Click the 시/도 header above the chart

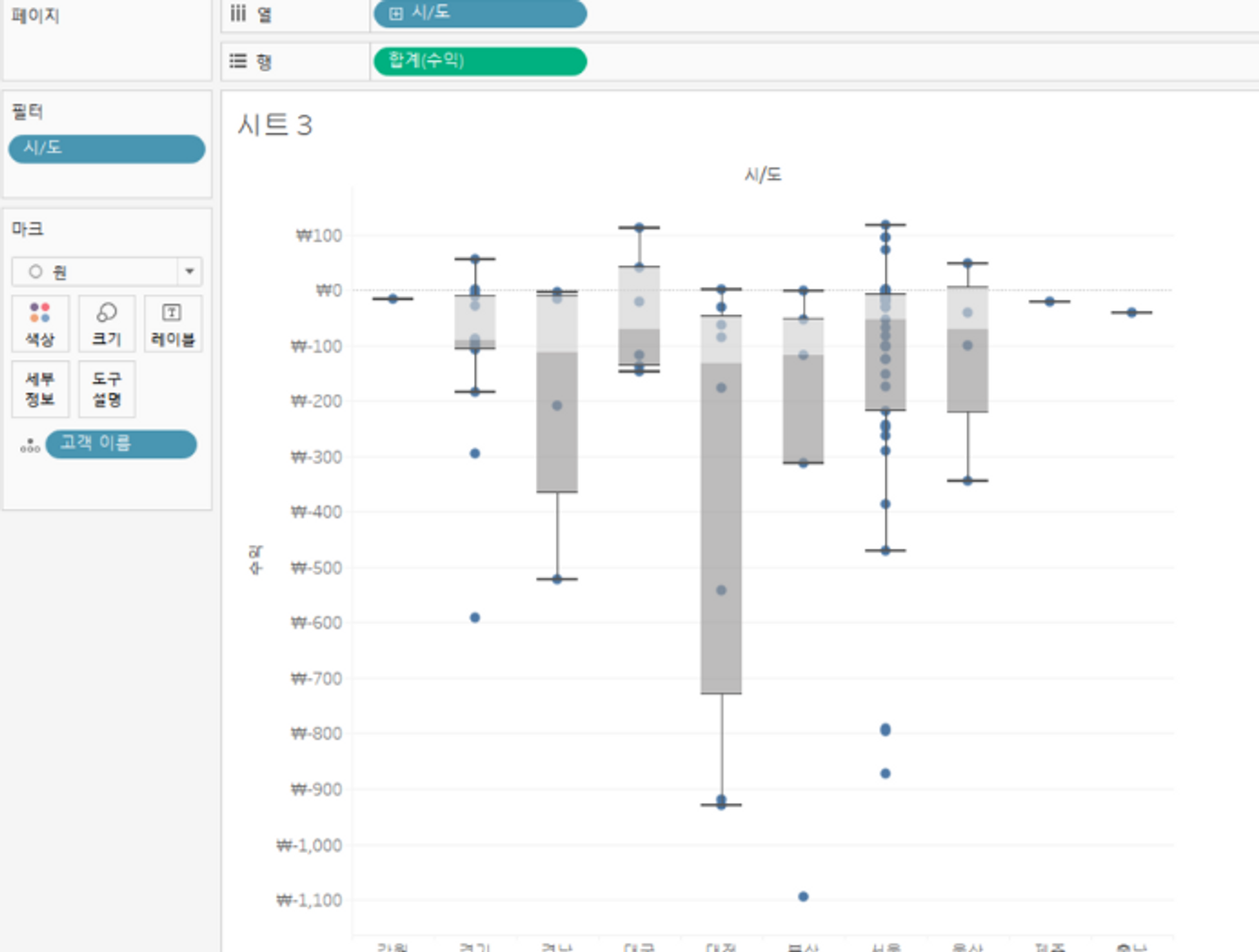pos(762,174)
